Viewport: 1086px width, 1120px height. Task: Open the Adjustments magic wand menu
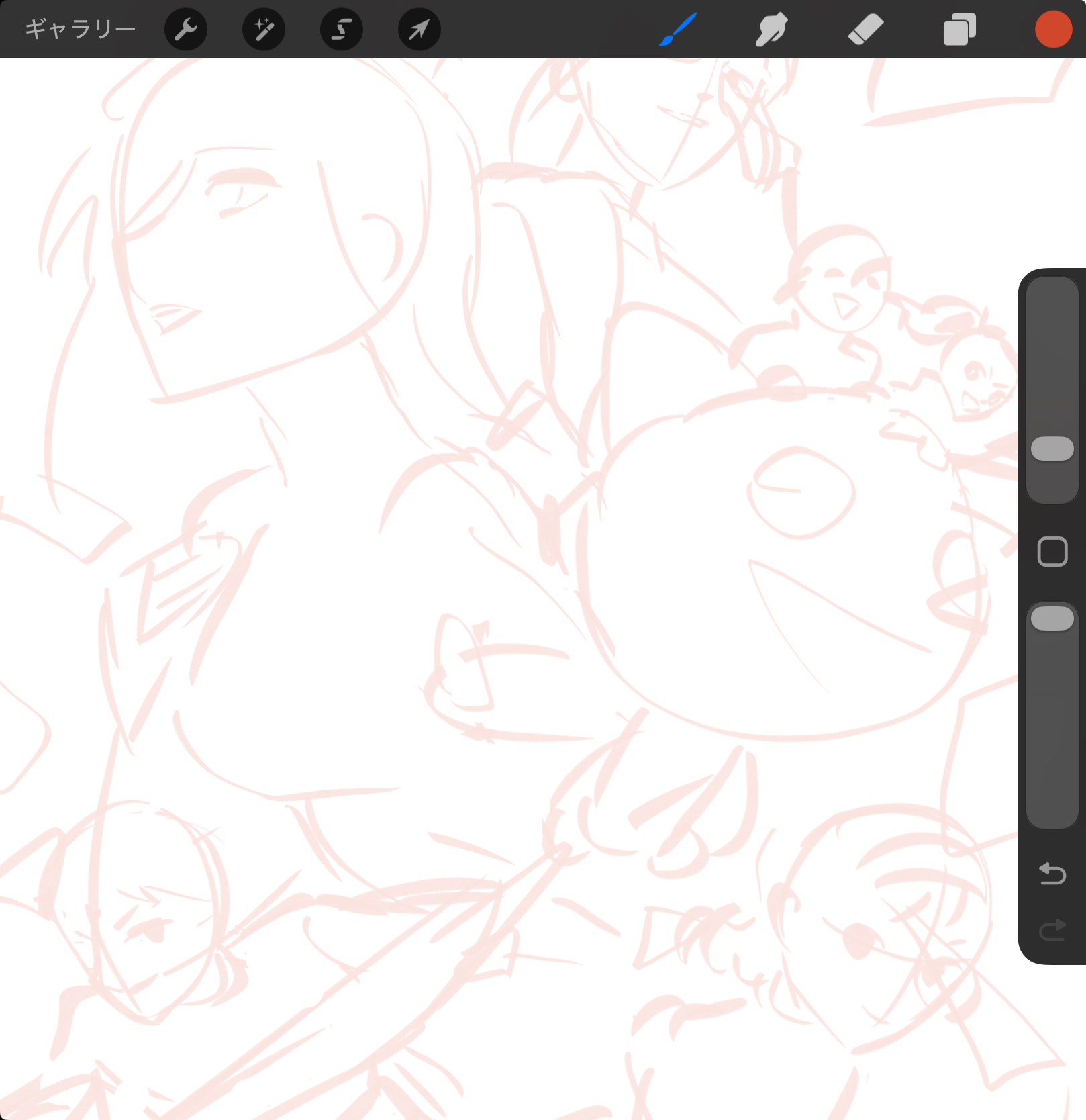(264, 30)
